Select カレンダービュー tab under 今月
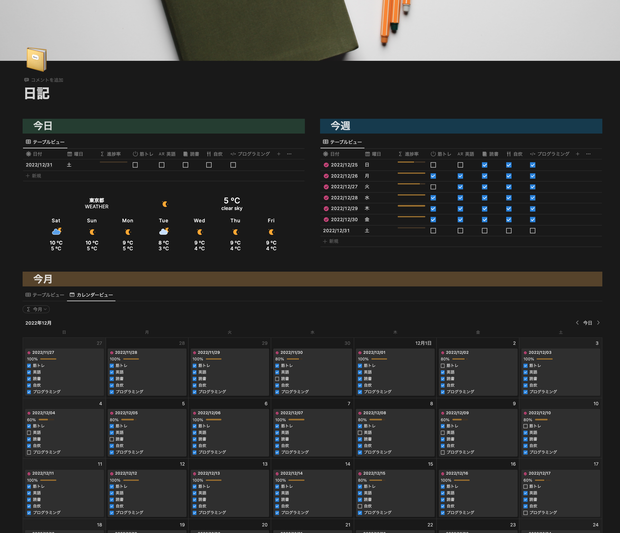Viewport: 620px width, 533px height. pyautogui.click(x=91, y=295)
